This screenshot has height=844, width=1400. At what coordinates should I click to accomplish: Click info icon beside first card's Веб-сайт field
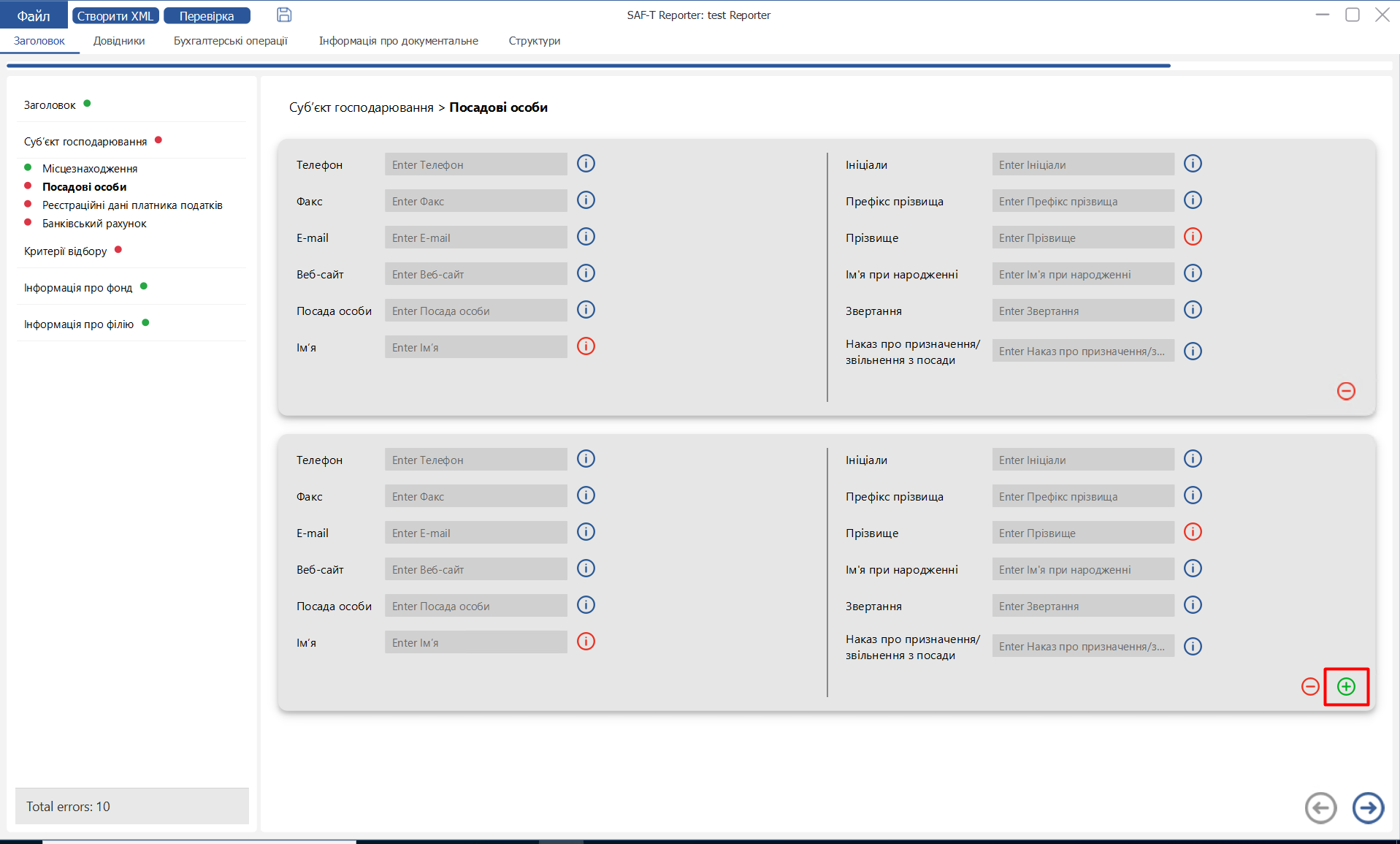point(586,273)
